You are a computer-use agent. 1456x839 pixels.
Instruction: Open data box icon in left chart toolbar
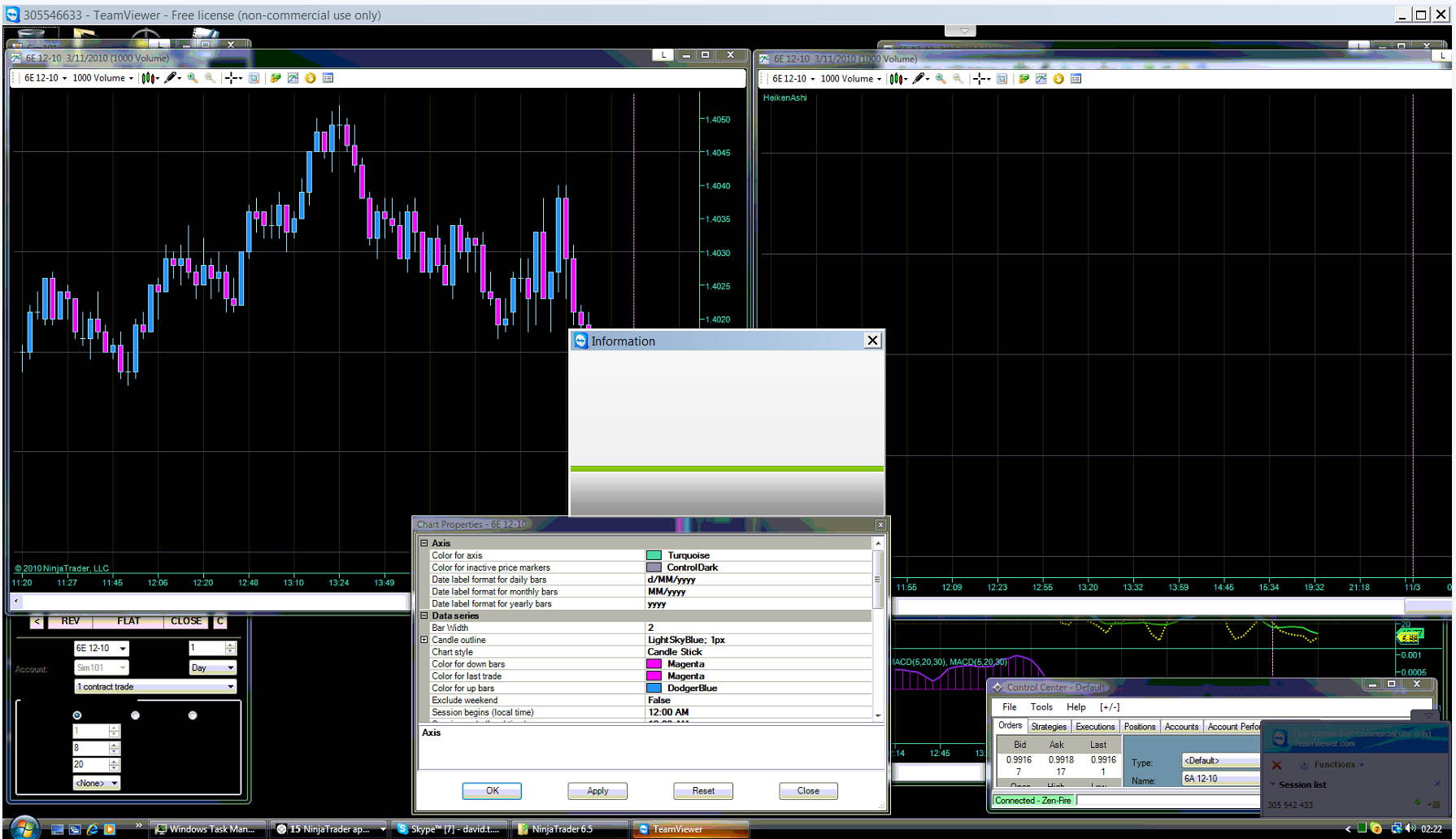click(x=254, y=78)
